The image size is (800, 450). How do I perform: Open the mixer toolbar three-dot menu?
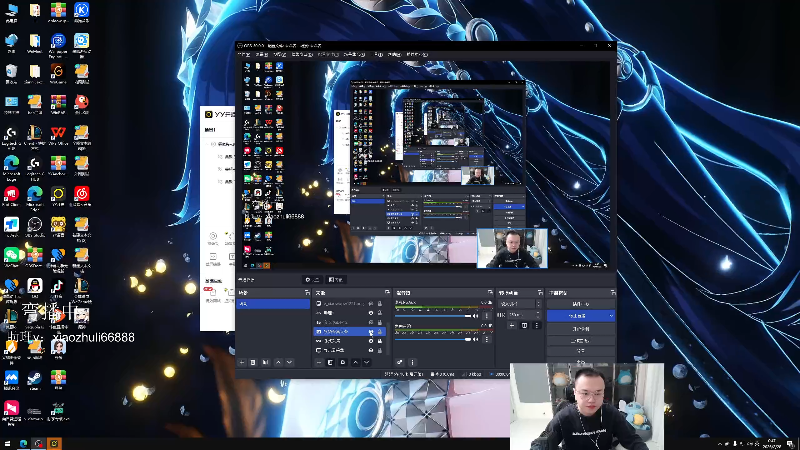[413, 362]
